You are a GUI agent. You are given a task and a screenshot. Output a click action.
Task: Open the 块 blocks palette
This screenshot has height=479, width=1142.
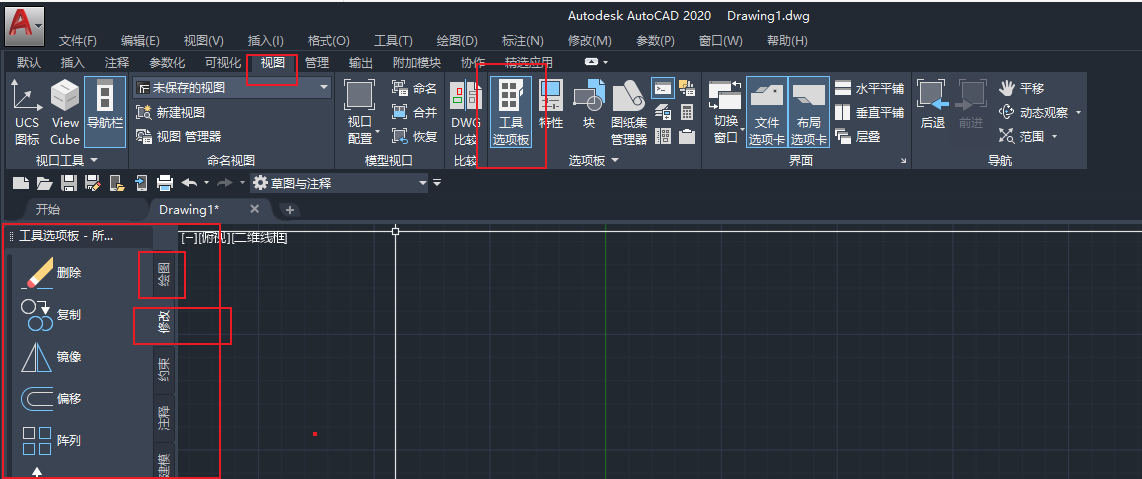point(588,105)
